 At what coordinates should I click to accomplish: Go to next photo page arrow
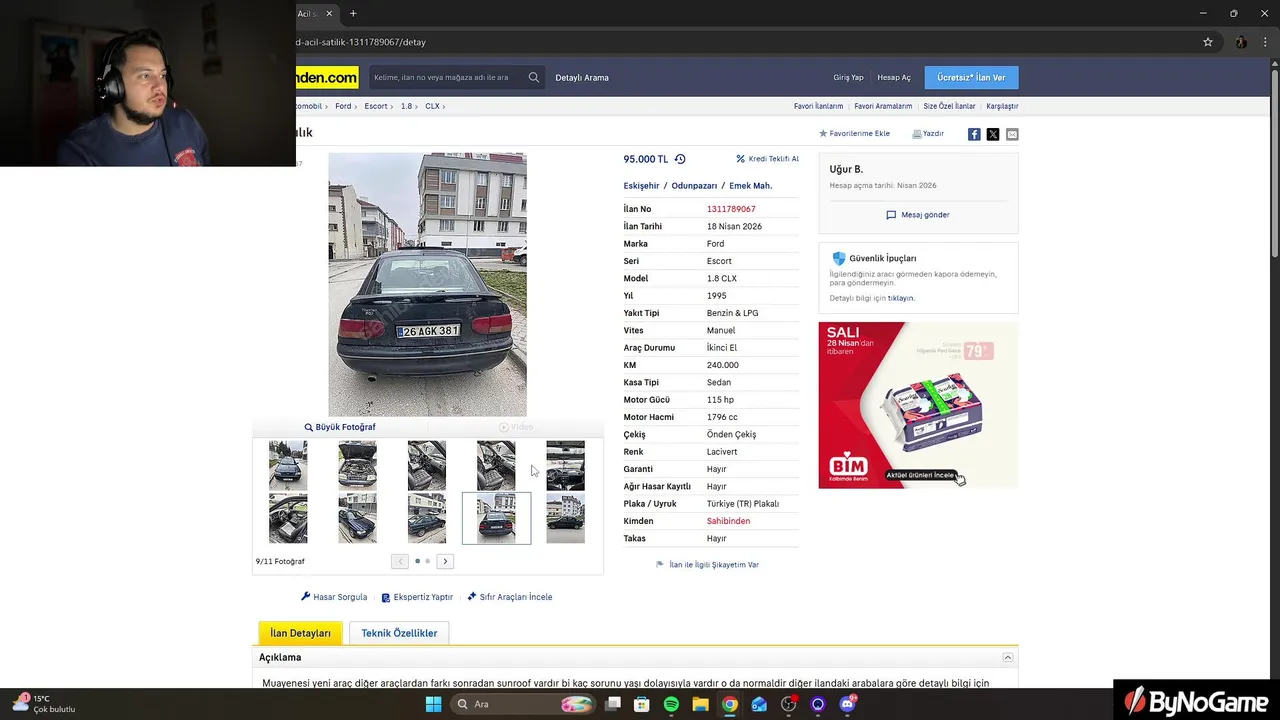(x=445, y=561)
